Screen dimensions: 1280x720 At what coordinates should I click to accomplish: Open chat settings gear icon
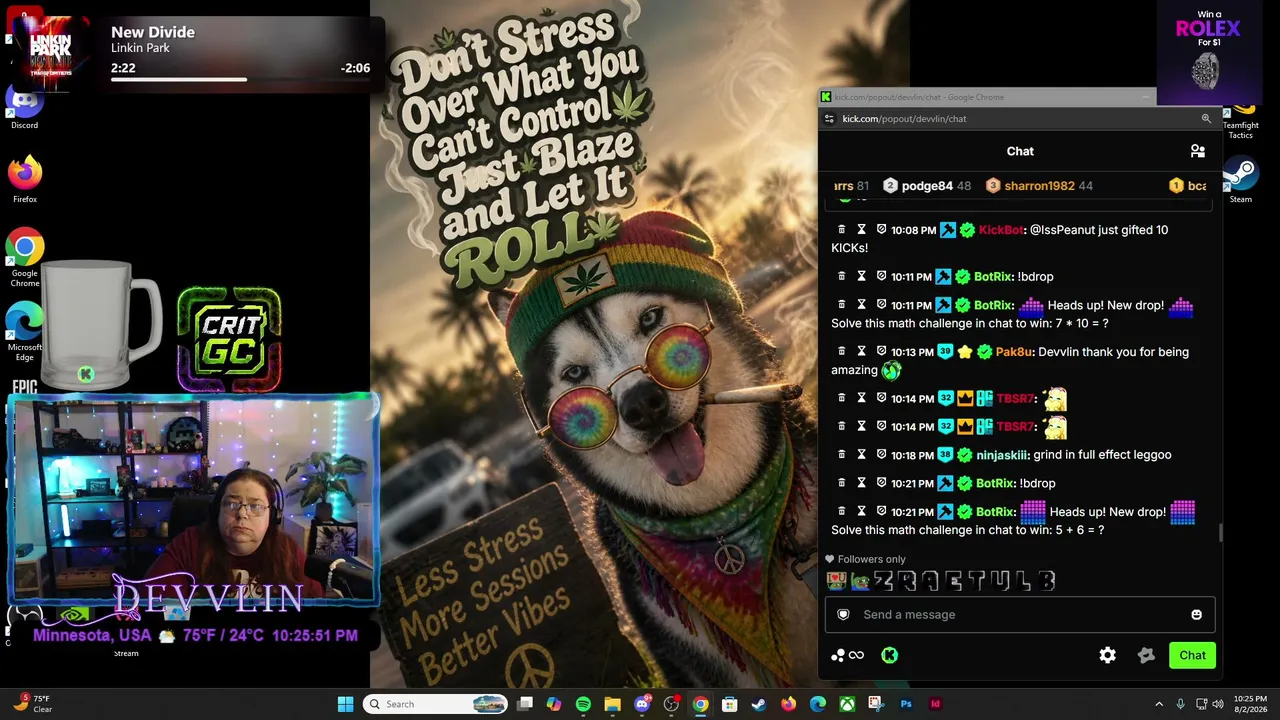(x=1107, y=655)
